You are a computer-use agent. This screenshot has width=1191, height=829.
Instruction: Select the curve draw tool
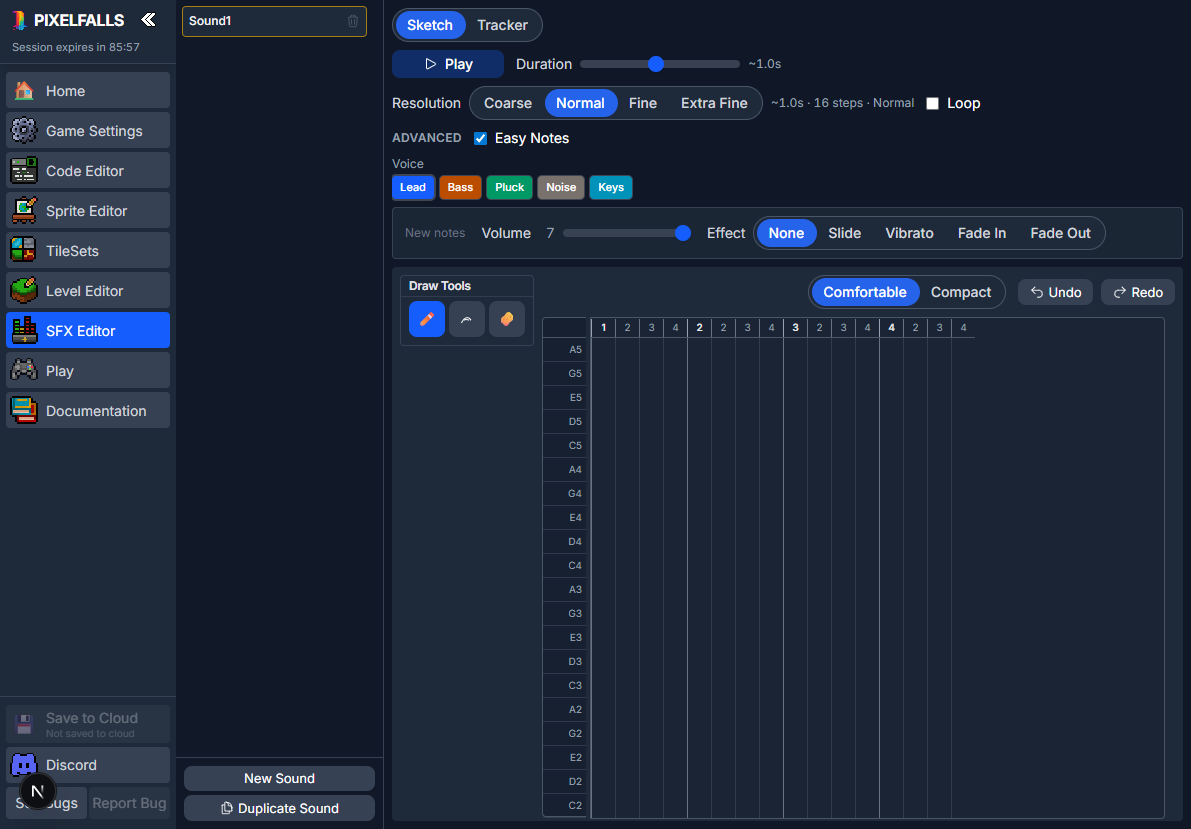(466, 319)
